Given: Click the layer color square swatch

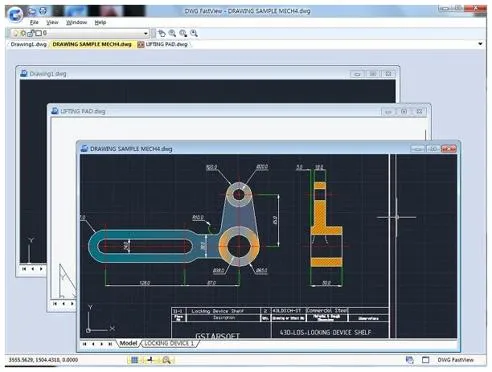Looking at the screenshot, I should click(38, 33).
